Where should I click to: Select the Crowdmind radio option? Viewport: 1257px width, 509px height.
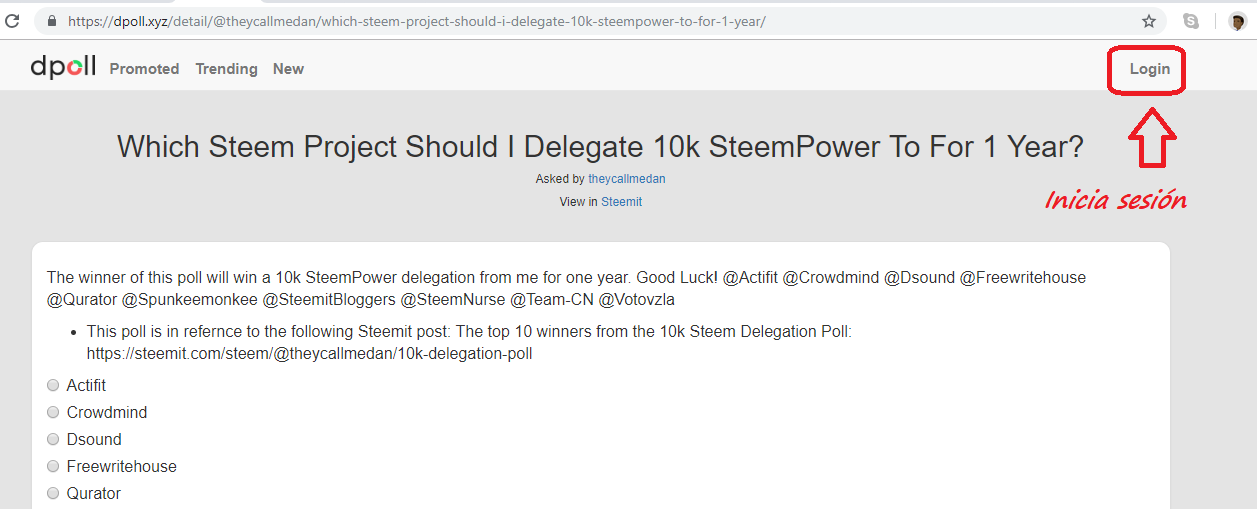pyautogui.click(x=53, y=412)
